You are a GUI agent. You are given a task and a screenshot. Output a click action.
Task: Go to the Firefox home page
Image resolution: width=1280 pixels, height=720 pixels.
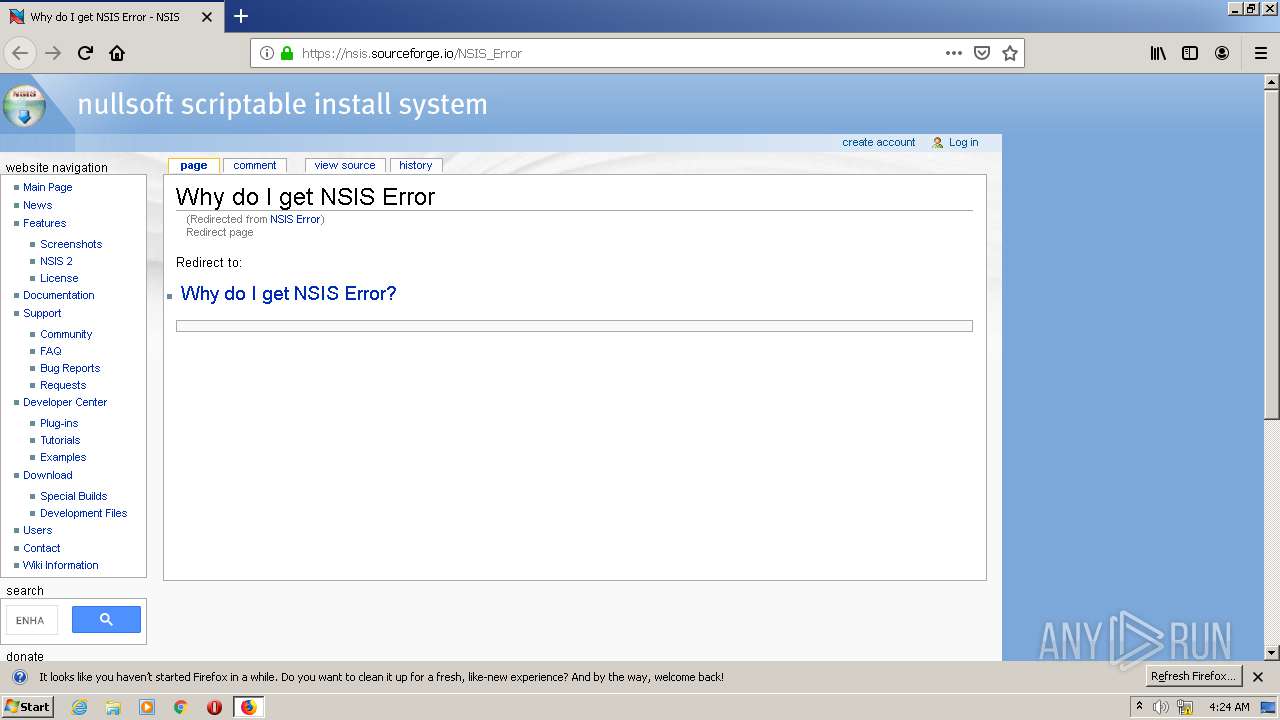117,53
